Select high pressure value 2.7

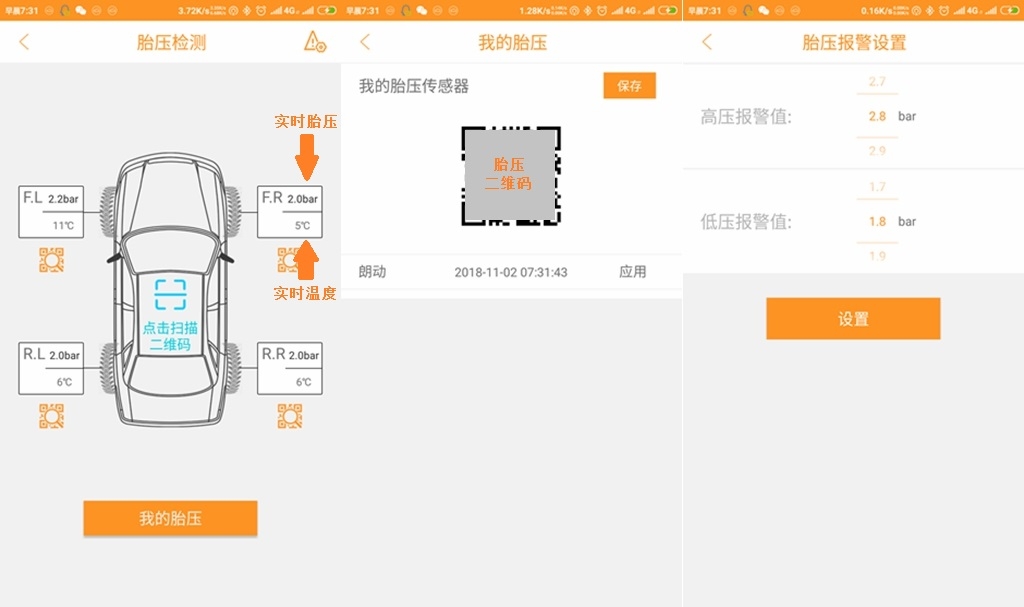coord(877,83)
